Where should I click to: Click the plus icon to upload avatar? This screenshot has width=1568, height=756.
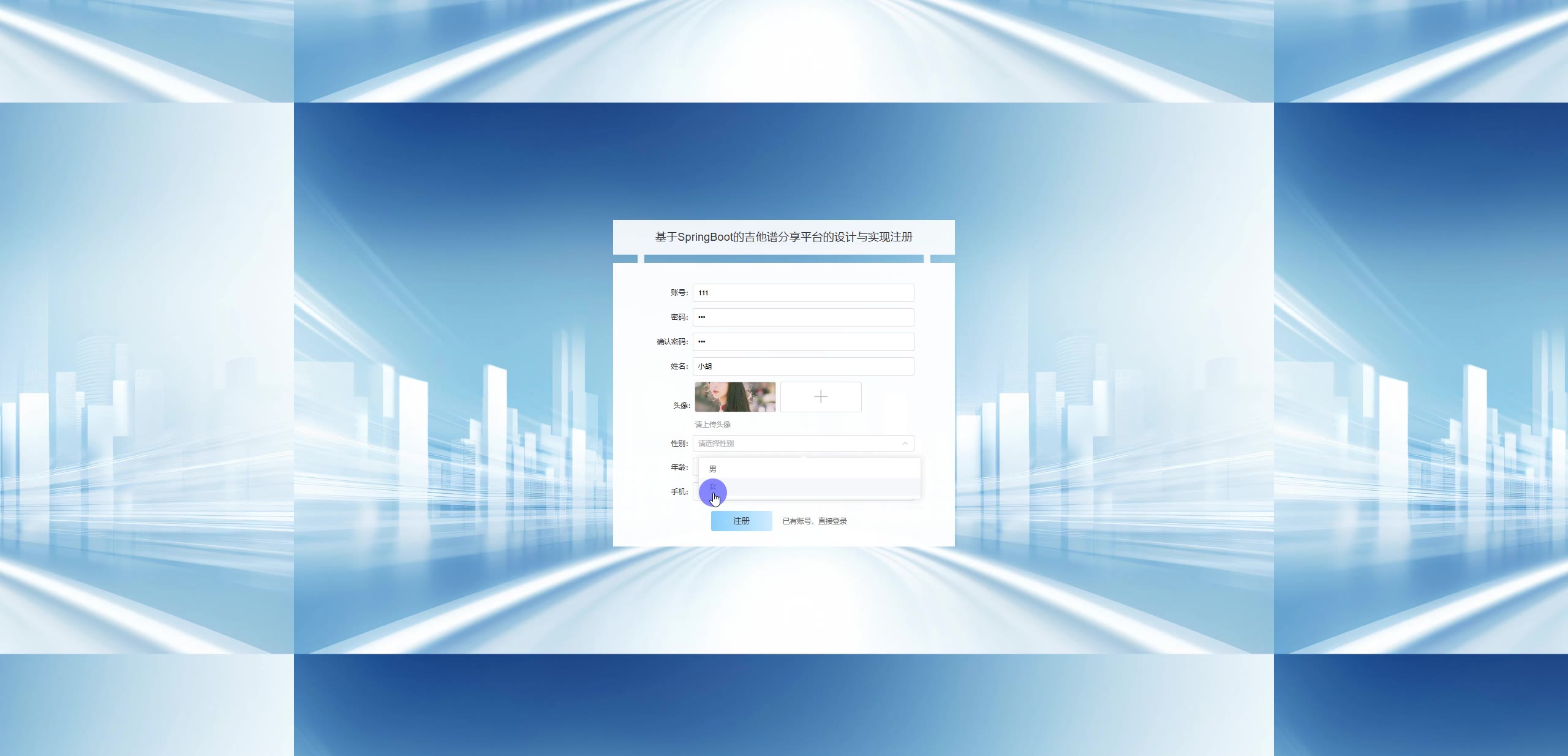coord(820,397)
